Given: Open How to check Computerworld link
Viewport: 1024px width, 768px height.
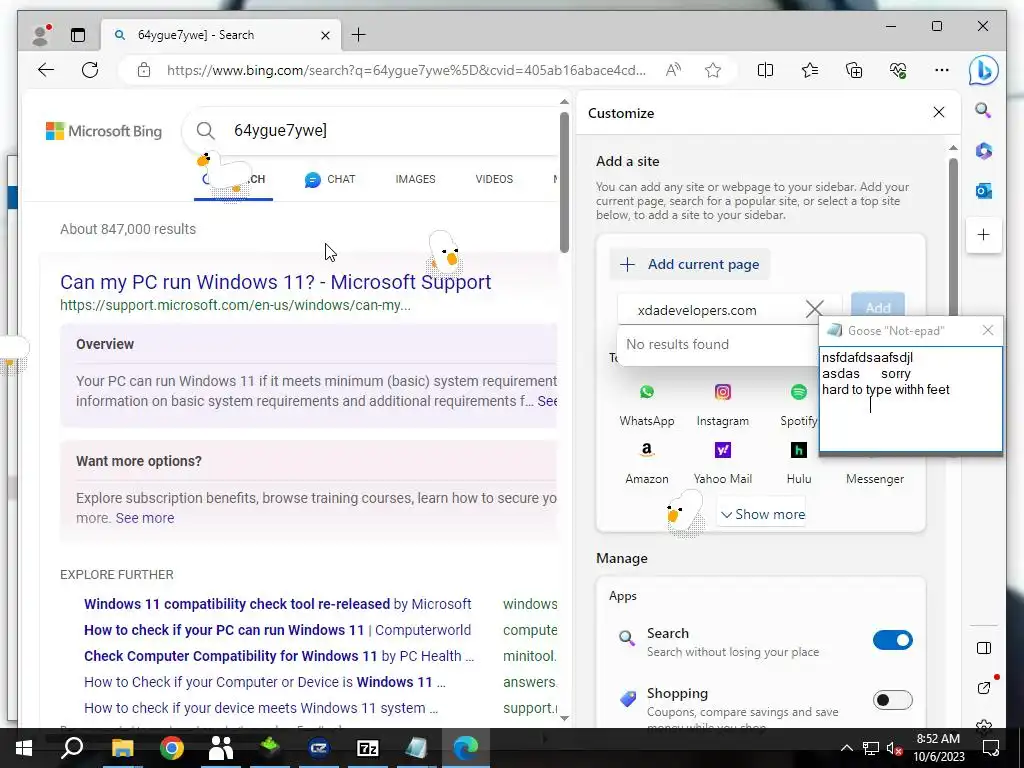Looking at the screenshot, I should click(278, 630).
